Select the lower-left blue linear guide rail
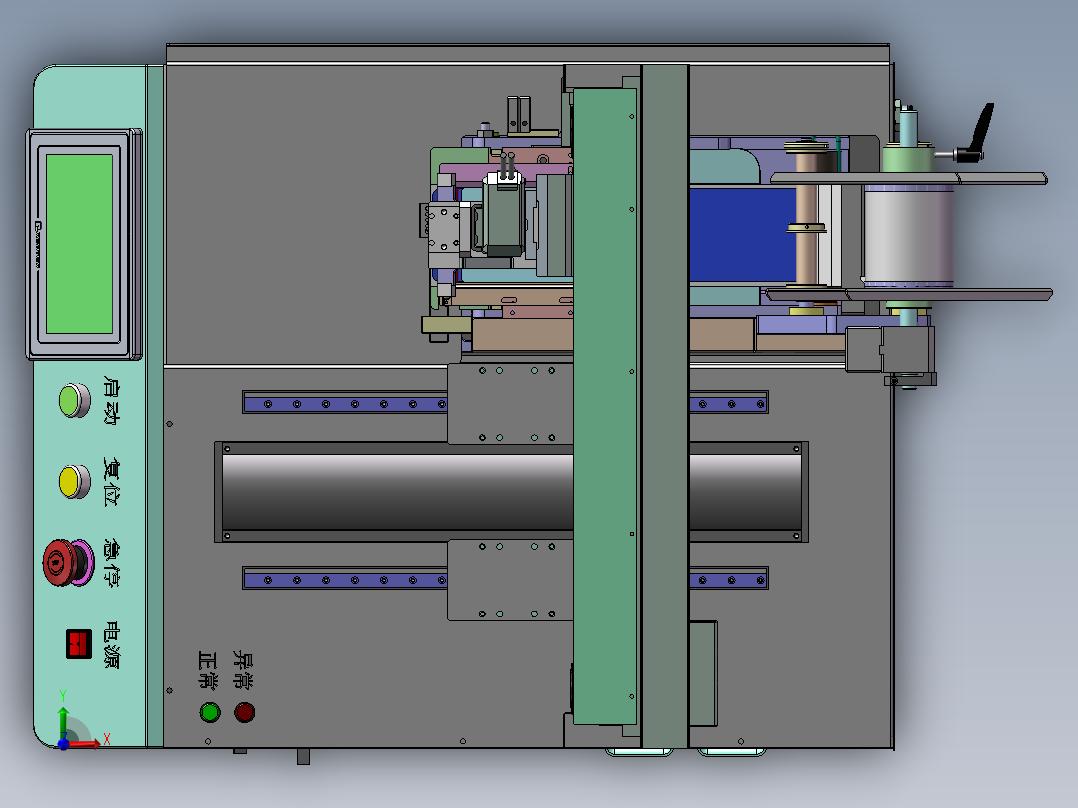 [346, 579]
